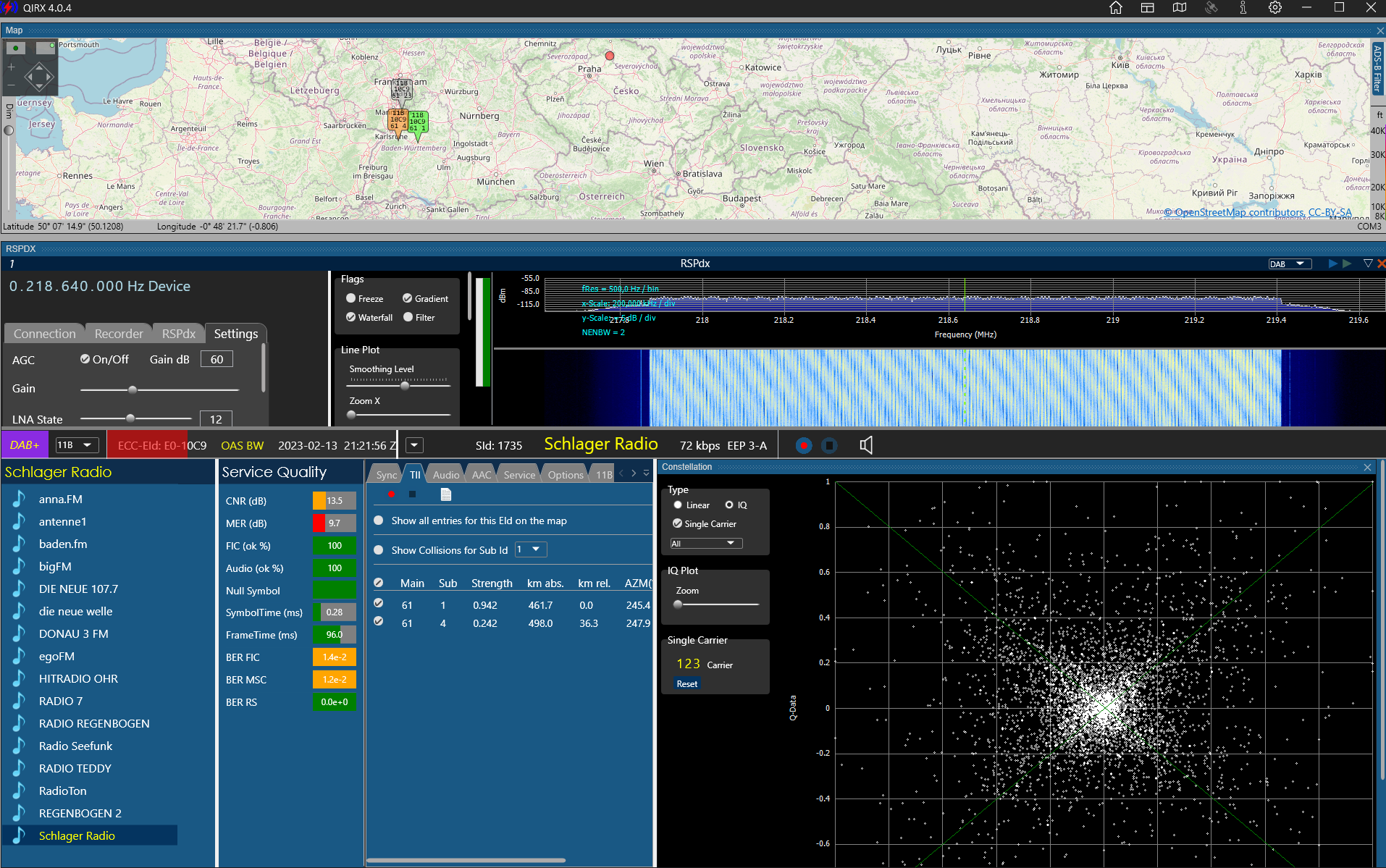
Task: Switch to the Connection tab
Action: pyautogui.click(x=45, y=334)
